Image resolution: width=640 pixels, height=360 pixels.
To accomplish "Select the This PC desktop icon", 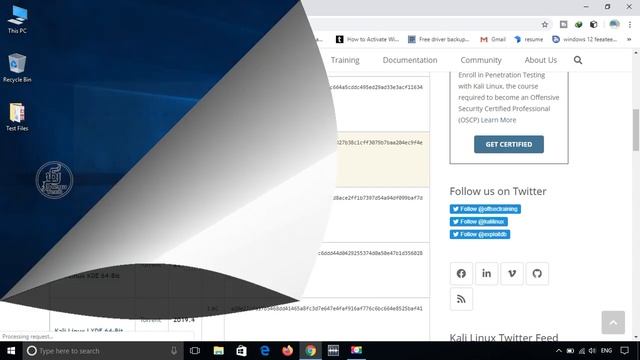I will coord(17,19).
